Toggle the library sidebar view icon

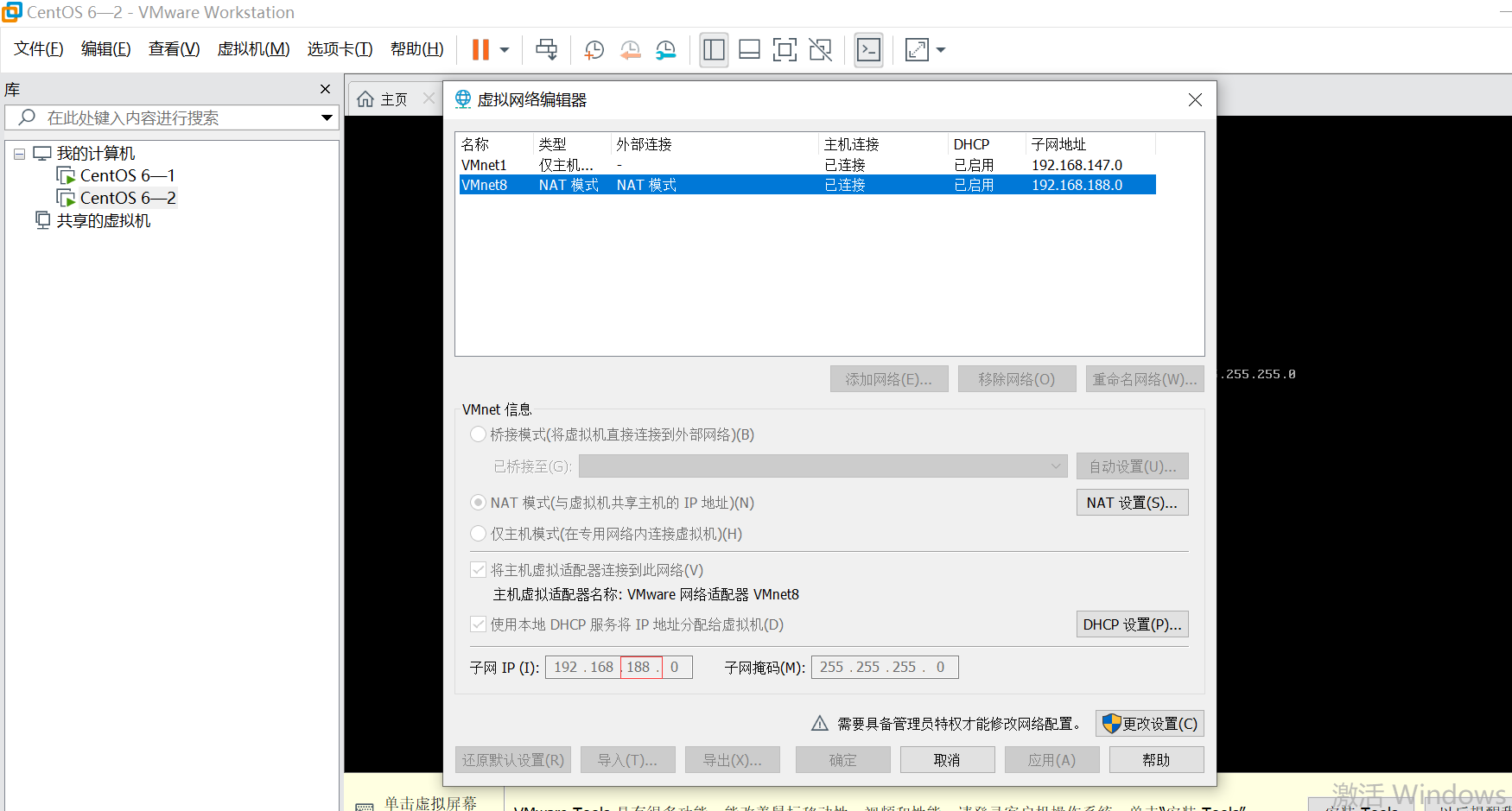[714, 50]
